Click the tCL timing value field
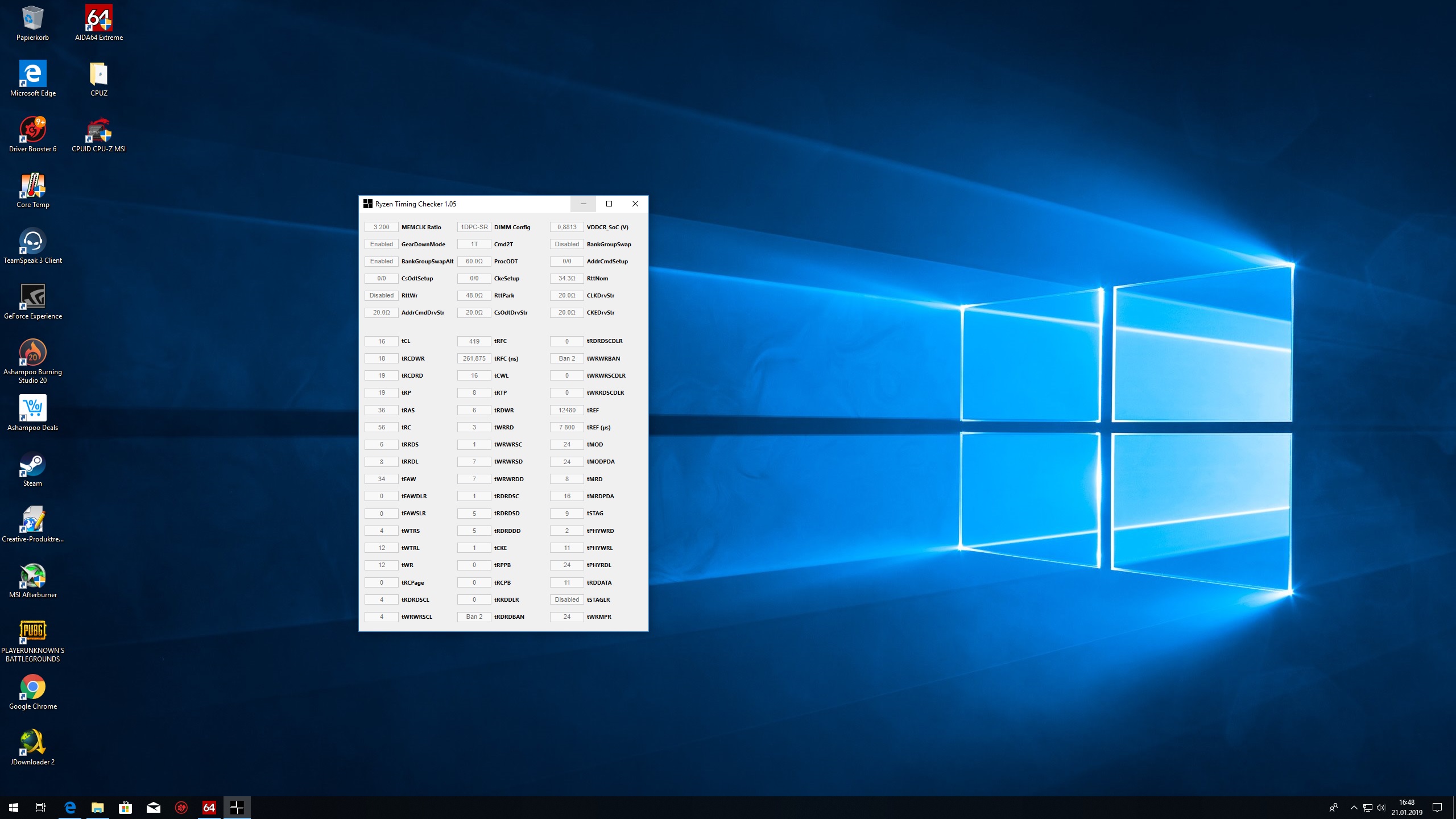1456x819 pixels. click(x=381, y=341)
